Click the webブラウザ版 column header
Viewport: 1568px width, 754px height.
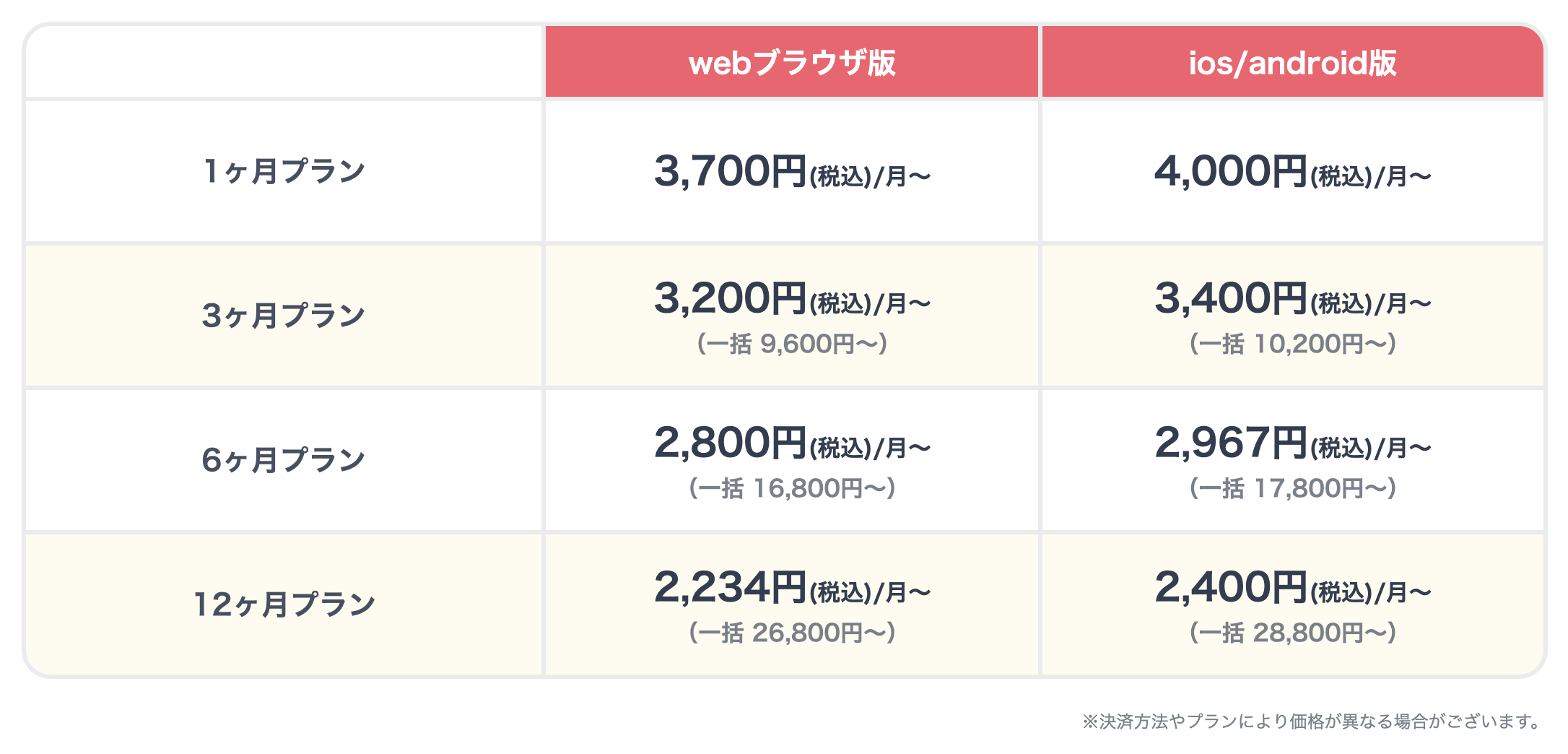792,63
